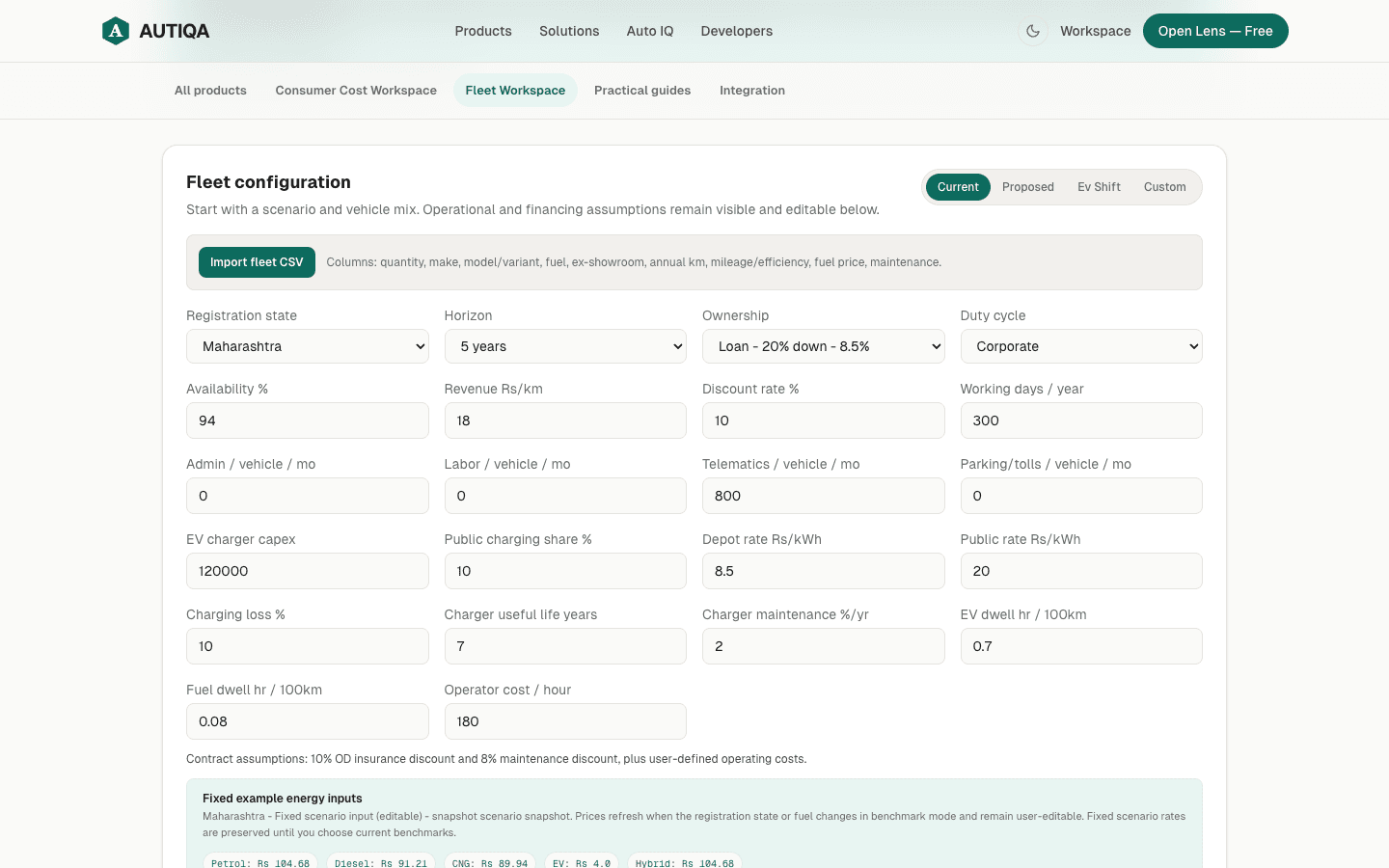Viewport: 1389px width, 868px height.
Task: Open the Solutions menu
Action: click(x=569, y=31)
